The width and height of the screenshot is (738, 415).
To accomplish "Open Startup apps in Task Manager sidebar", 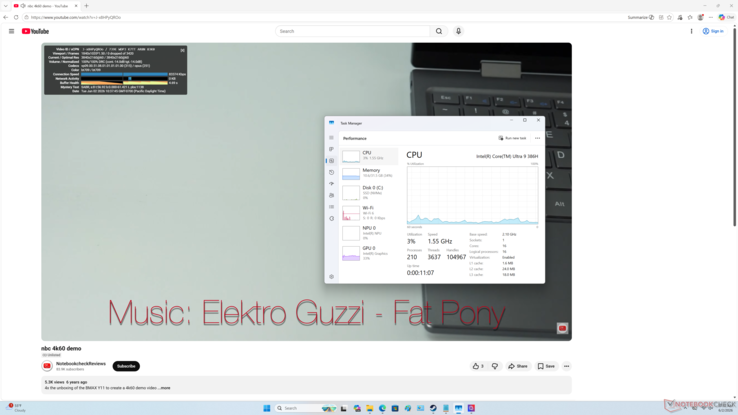I will point(331,184).
